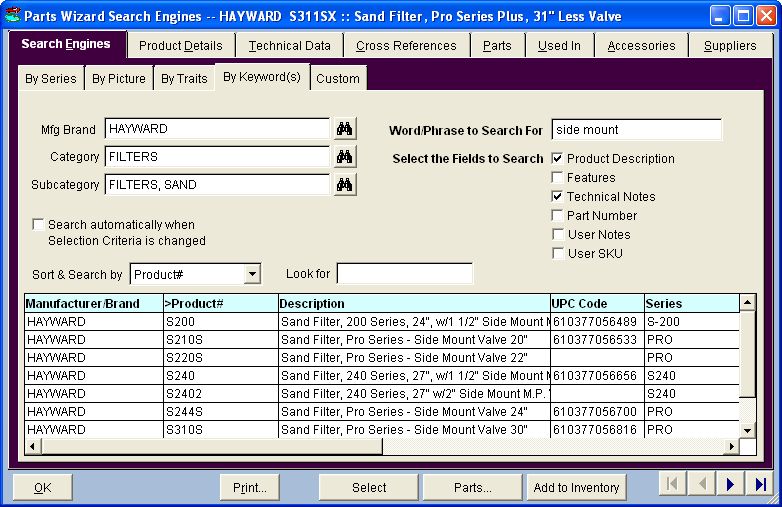Sort by the >Product# column header
Image resolution: width=782 pixels, height=507 pixels.
221,303
